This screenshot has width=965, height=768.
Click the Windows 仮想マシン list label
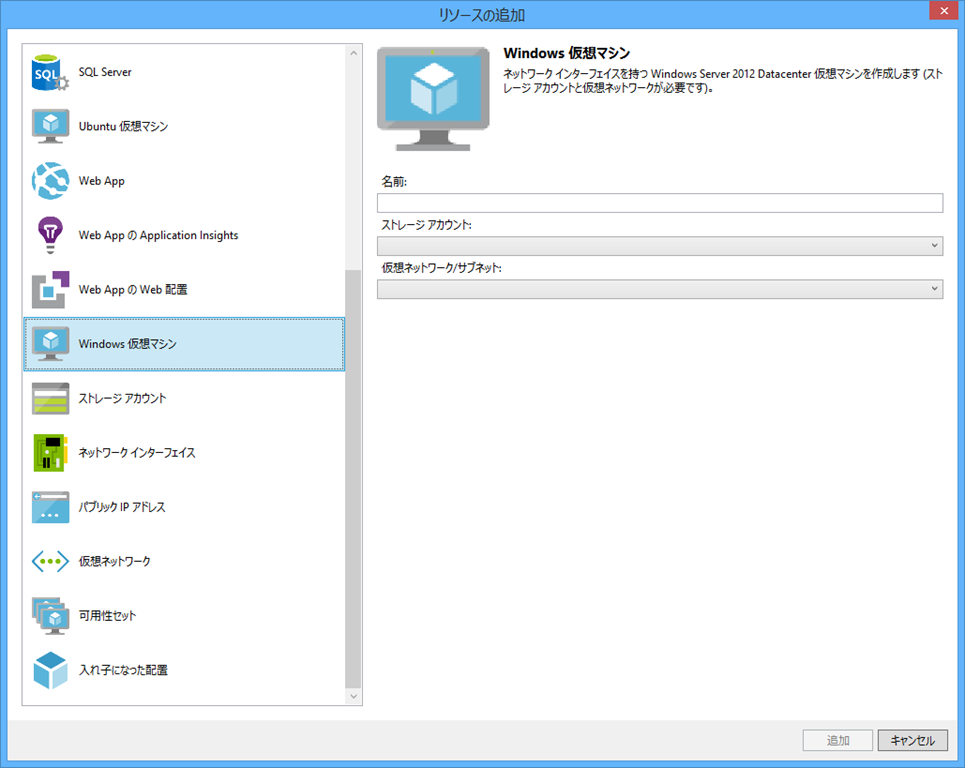[127, 344]
